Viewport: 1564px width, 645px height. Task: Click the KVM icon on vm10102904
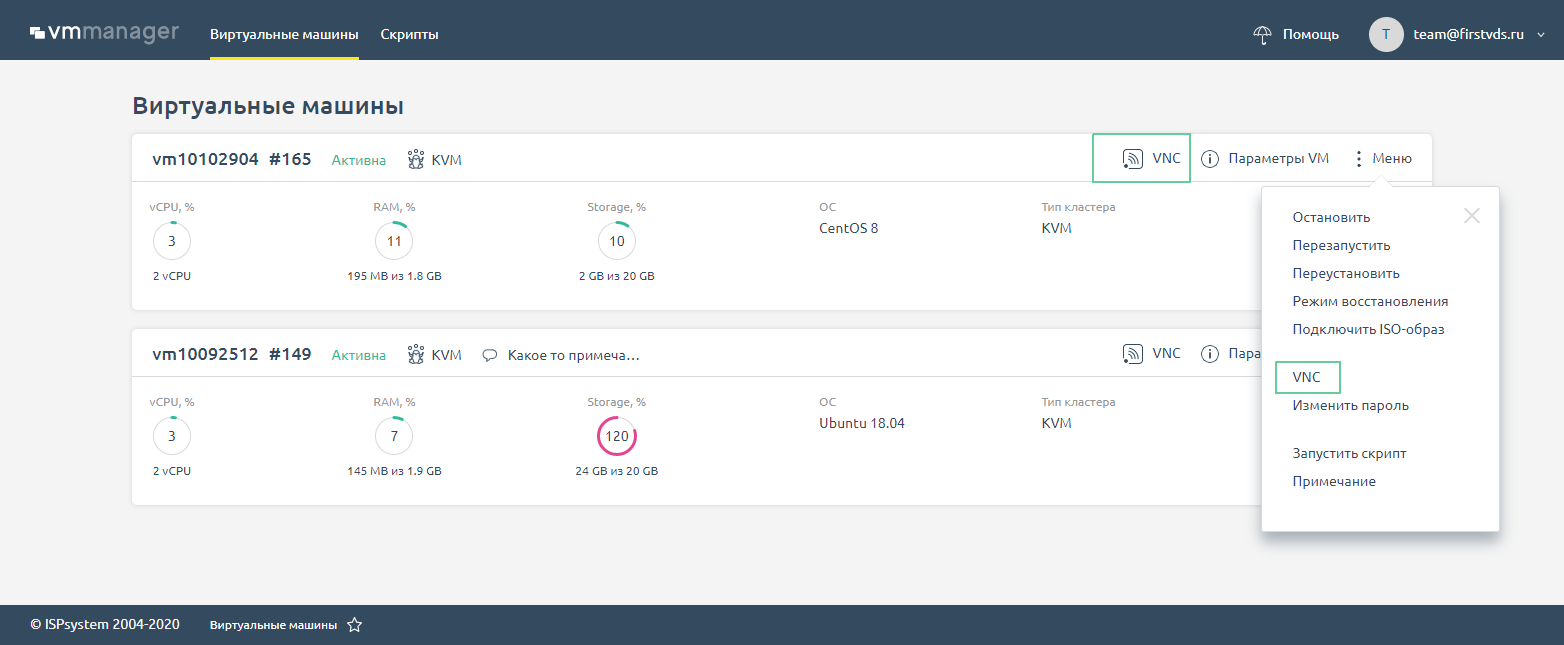coord(416,159)
